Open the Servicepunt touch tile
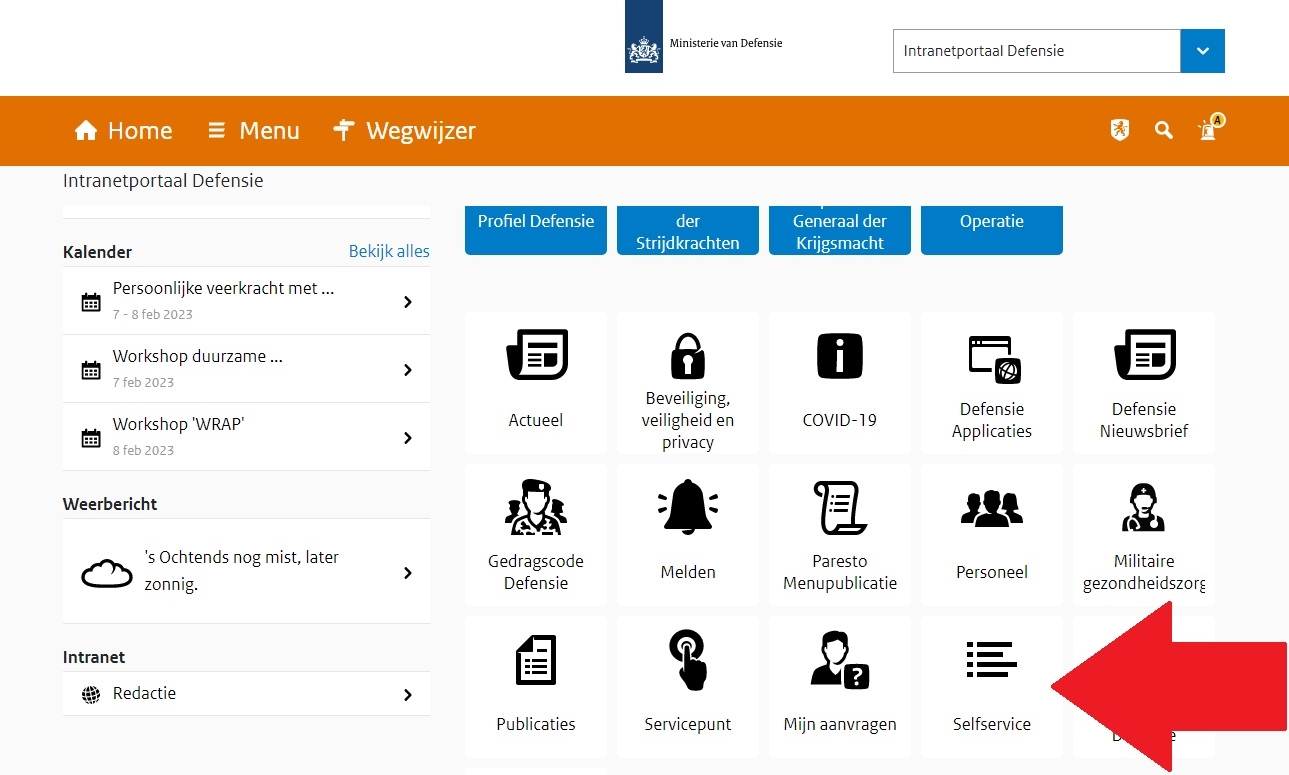The image size is (1289, 775). click(688, 686)
